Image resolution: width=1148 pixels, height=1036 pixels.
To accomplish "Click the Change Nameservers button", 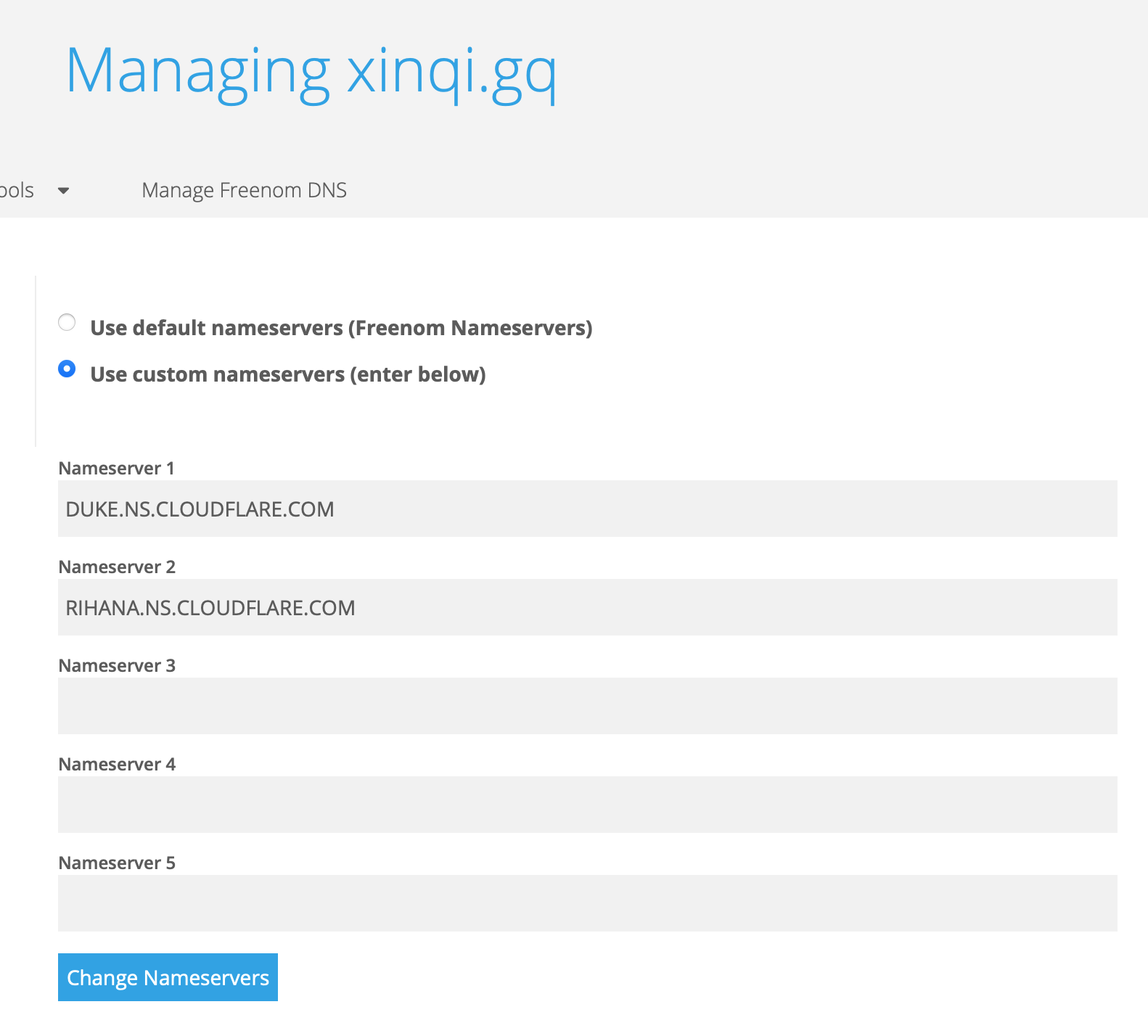I will coord(168,977).
